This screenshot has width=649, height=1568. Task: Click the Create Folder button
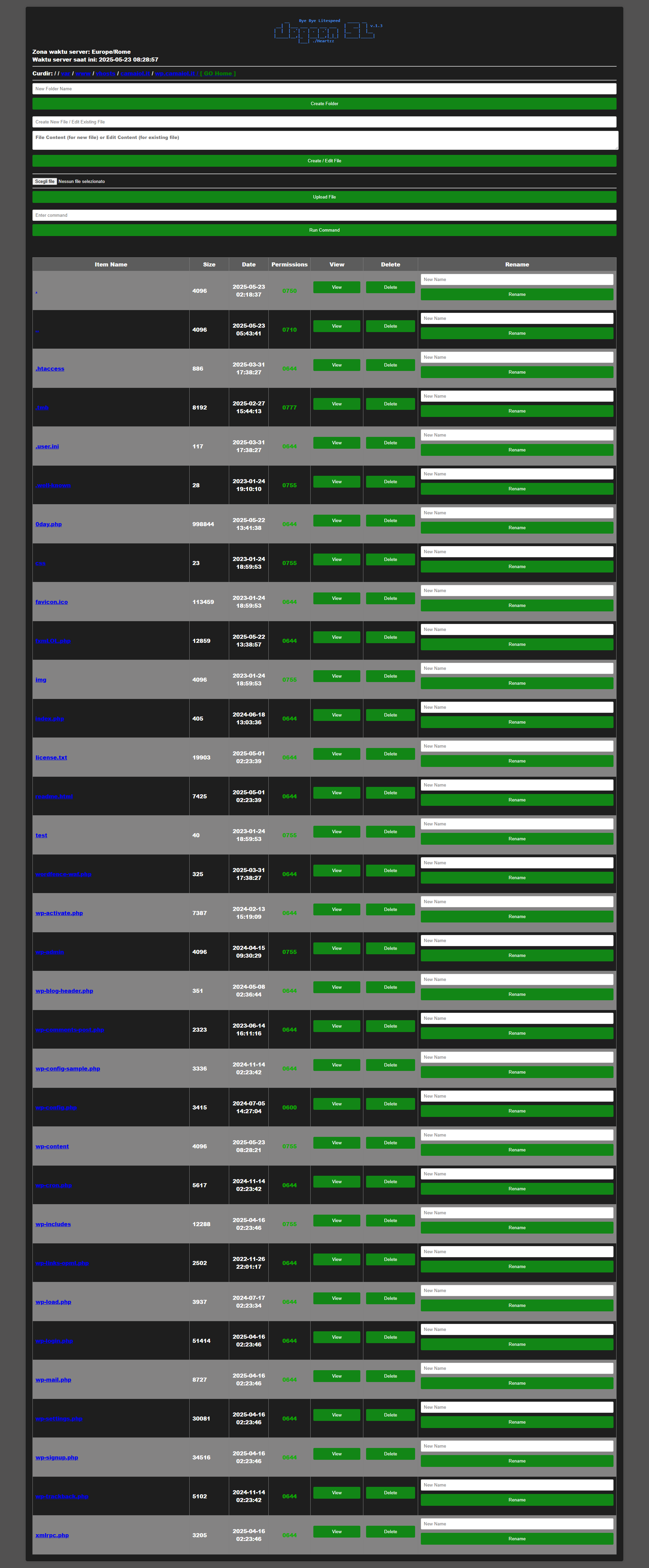click(x=324, y=103)
